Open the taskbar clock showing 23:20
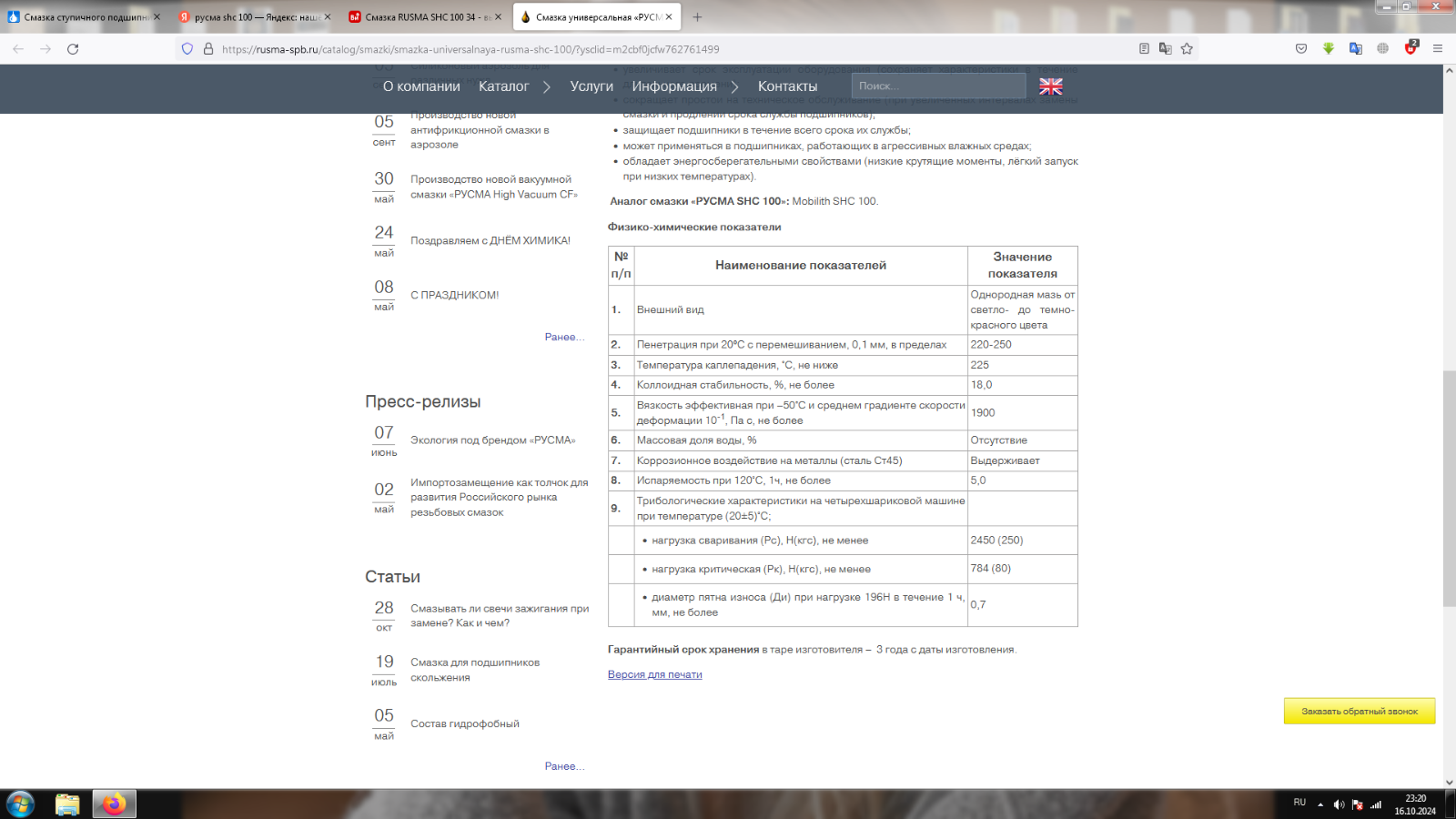 click(x=1415, y=804)
